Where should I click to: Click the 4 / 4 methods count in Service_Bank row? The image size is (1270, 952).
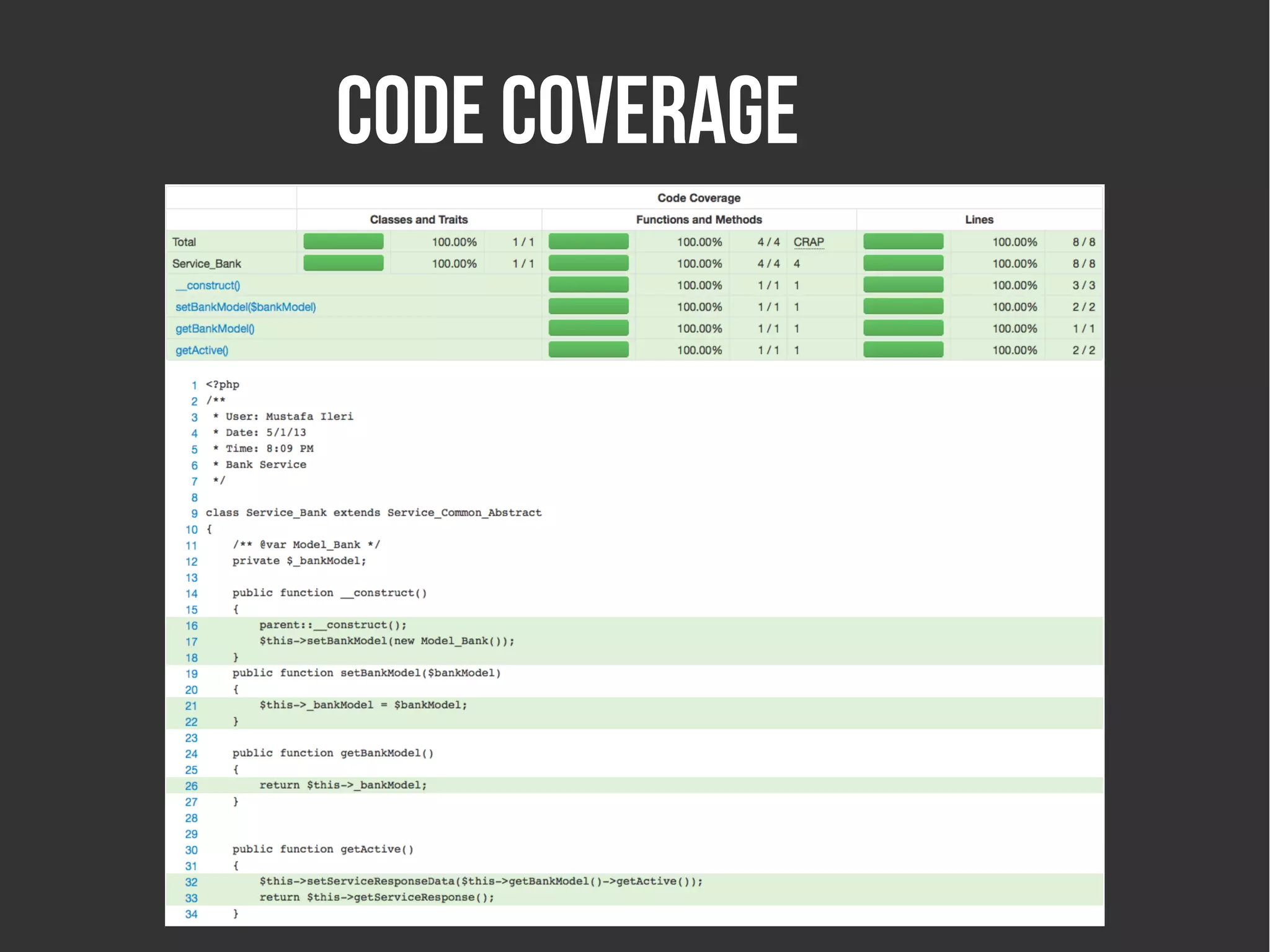(768, 264)
